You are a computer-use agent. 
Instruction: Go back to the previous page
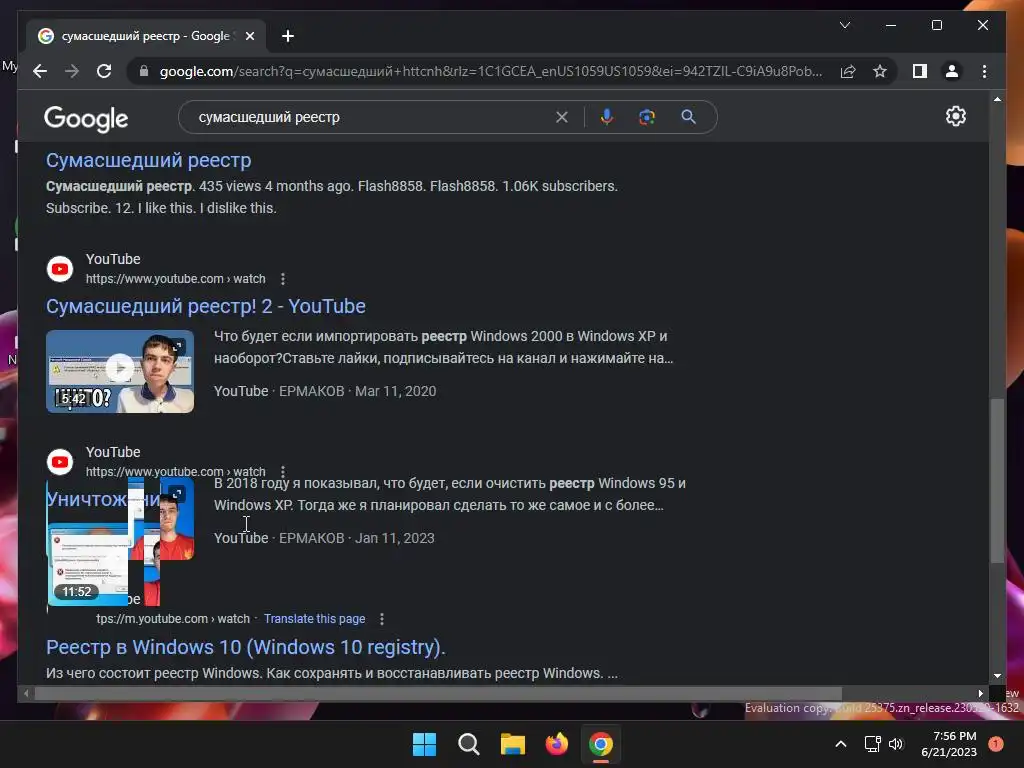(40, 71)
